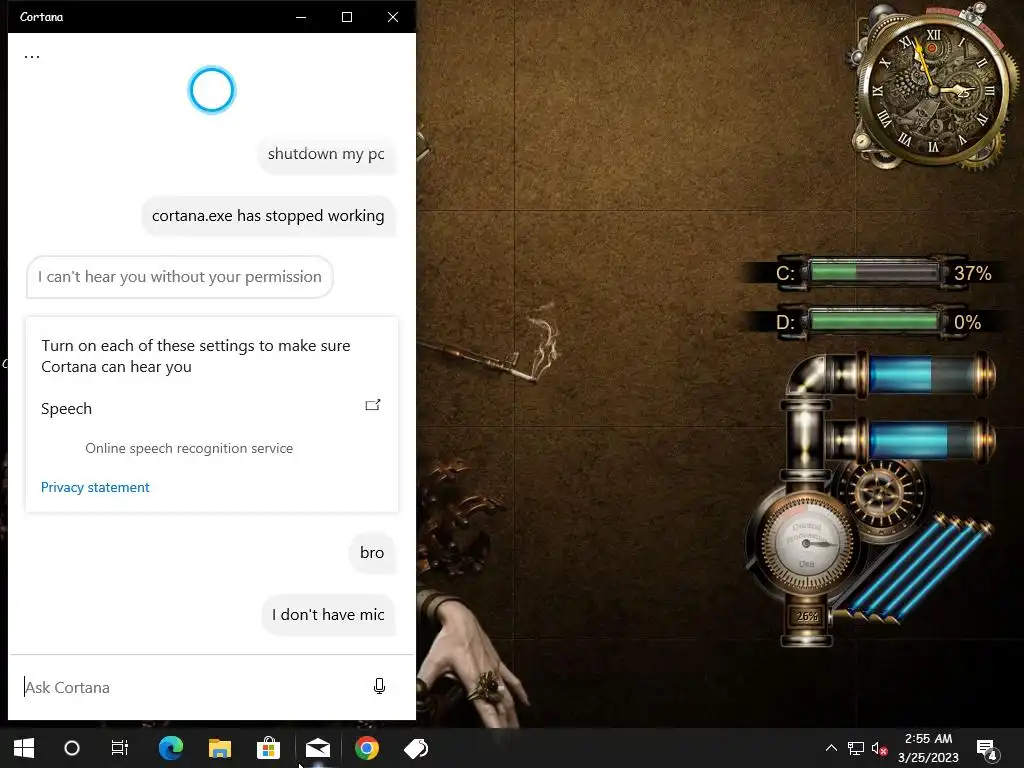Click the Central Processing Unit gauge widget
This screenshot has width=1024, height=768.
point(807,543)
